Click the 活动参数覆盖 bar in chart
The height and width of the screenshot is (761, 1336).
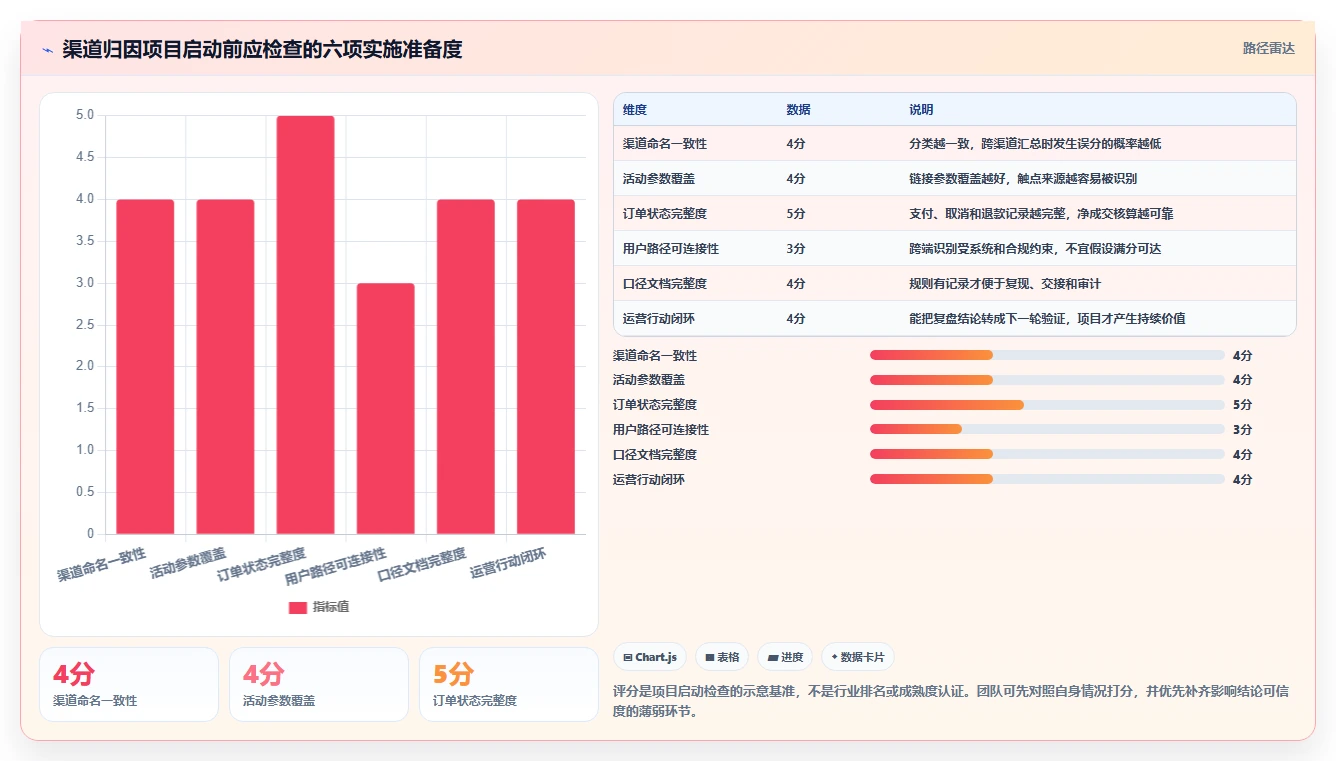(x=225, y=367)
